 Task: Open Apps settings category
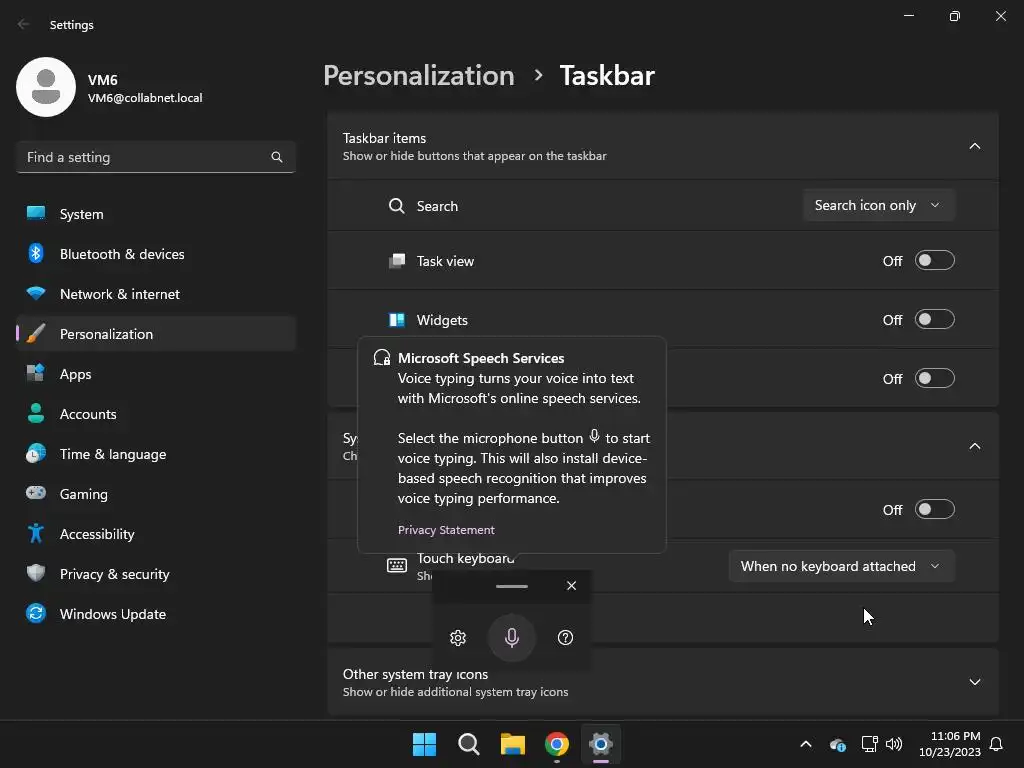[156, 374]
